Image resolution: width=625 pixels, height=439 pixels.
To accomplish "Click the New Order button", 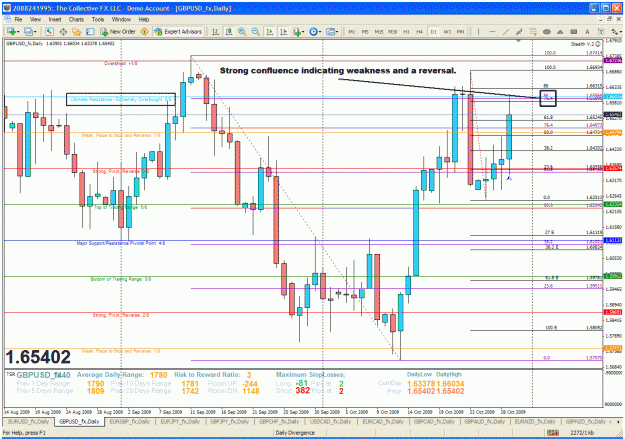I will [x=118, y=31].
